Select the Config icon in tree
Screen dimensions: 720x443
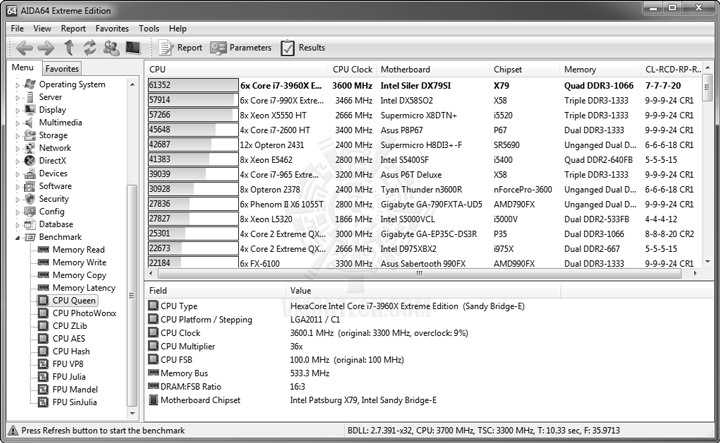point(30,212)
